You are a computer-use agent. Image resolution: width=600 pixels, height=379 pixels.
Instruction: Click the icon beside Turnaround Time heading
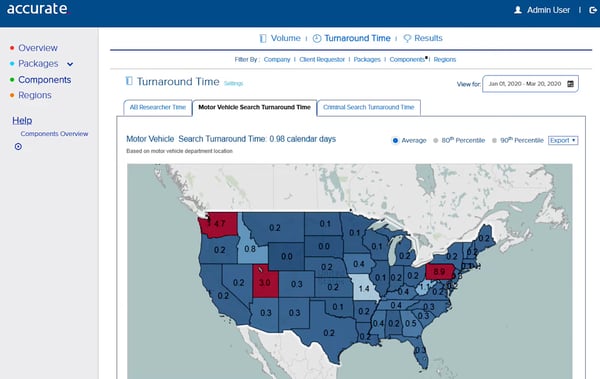pos(129,81)
